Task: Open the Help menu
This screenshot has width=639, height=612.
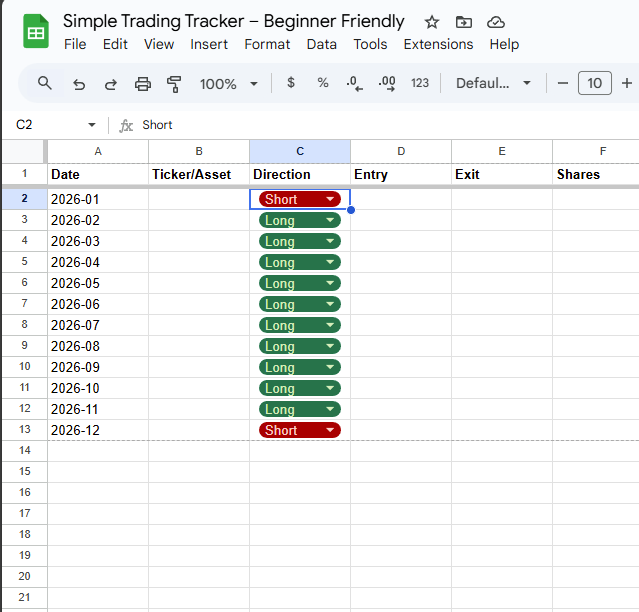Action: point(504,44)
